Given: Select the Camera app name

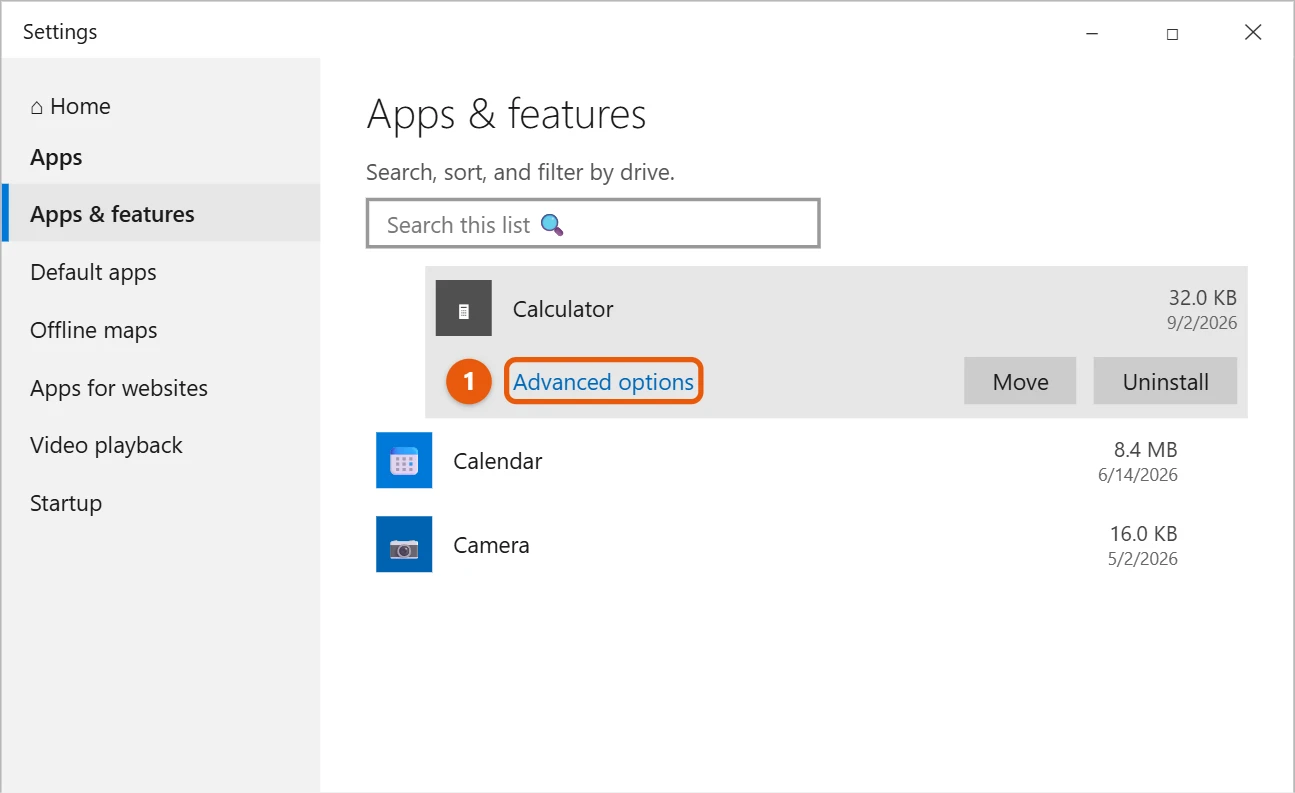Looking at the screenshot, I should [x=491, y=545].
